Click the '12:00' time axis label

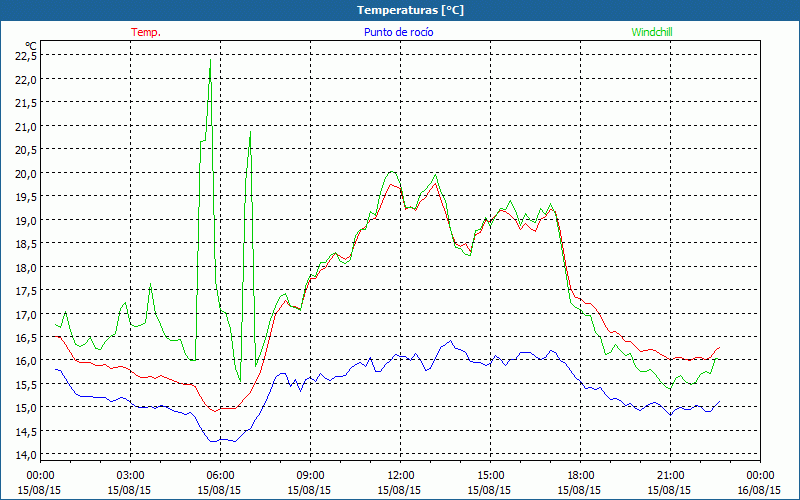tap(400, 476)
